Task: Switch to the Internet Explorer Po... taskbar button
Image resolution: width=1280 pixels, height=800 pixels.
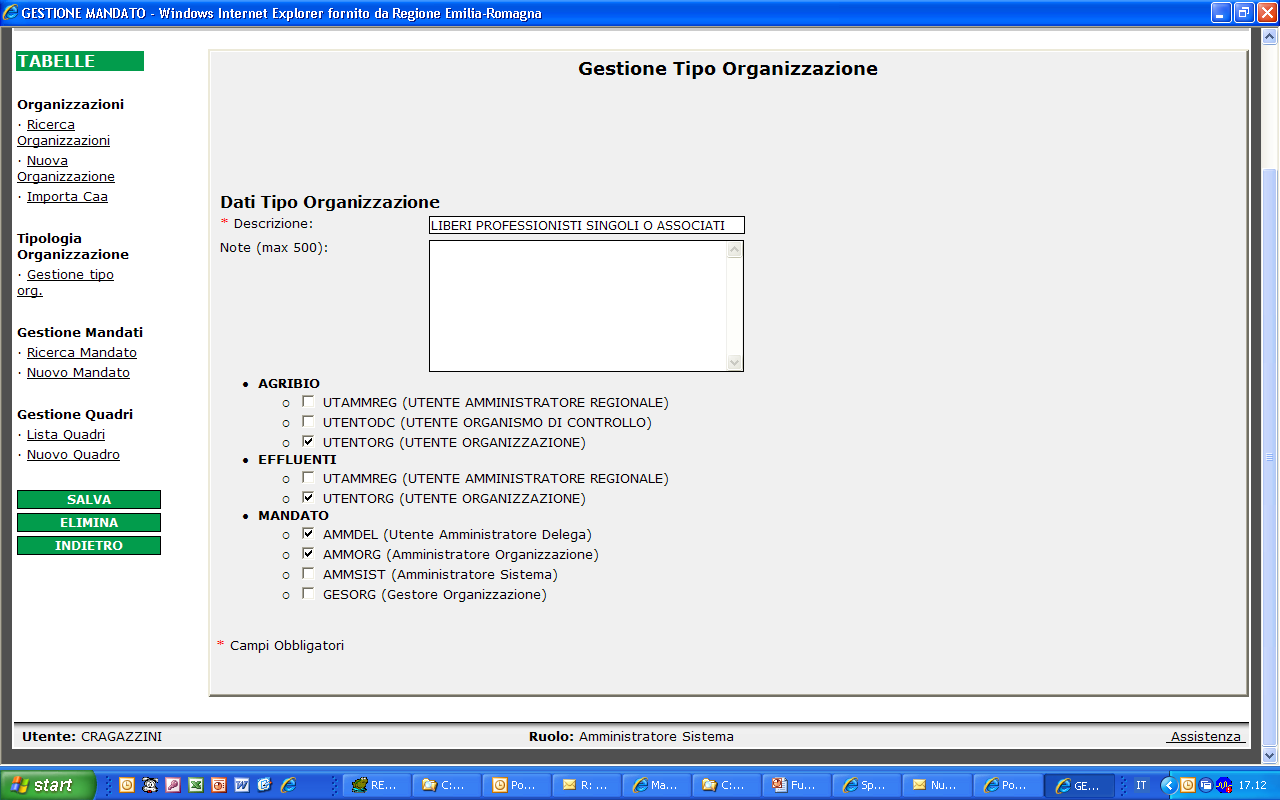Action: tap(1006, 785)
